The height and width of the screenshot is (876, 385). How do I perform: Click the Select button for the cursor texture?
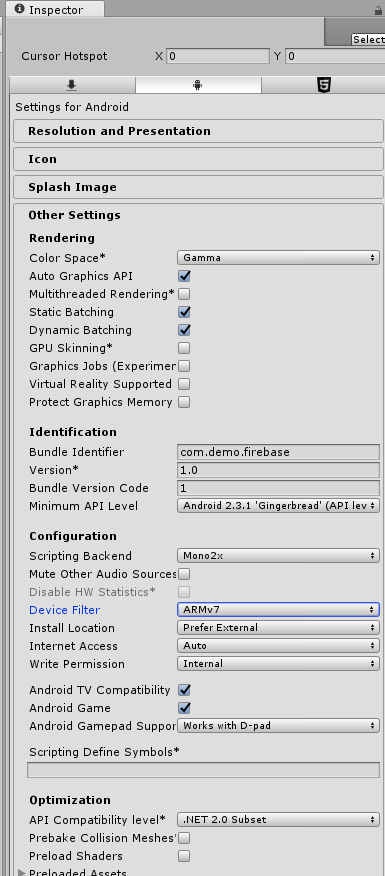click(x=368, y=40)
